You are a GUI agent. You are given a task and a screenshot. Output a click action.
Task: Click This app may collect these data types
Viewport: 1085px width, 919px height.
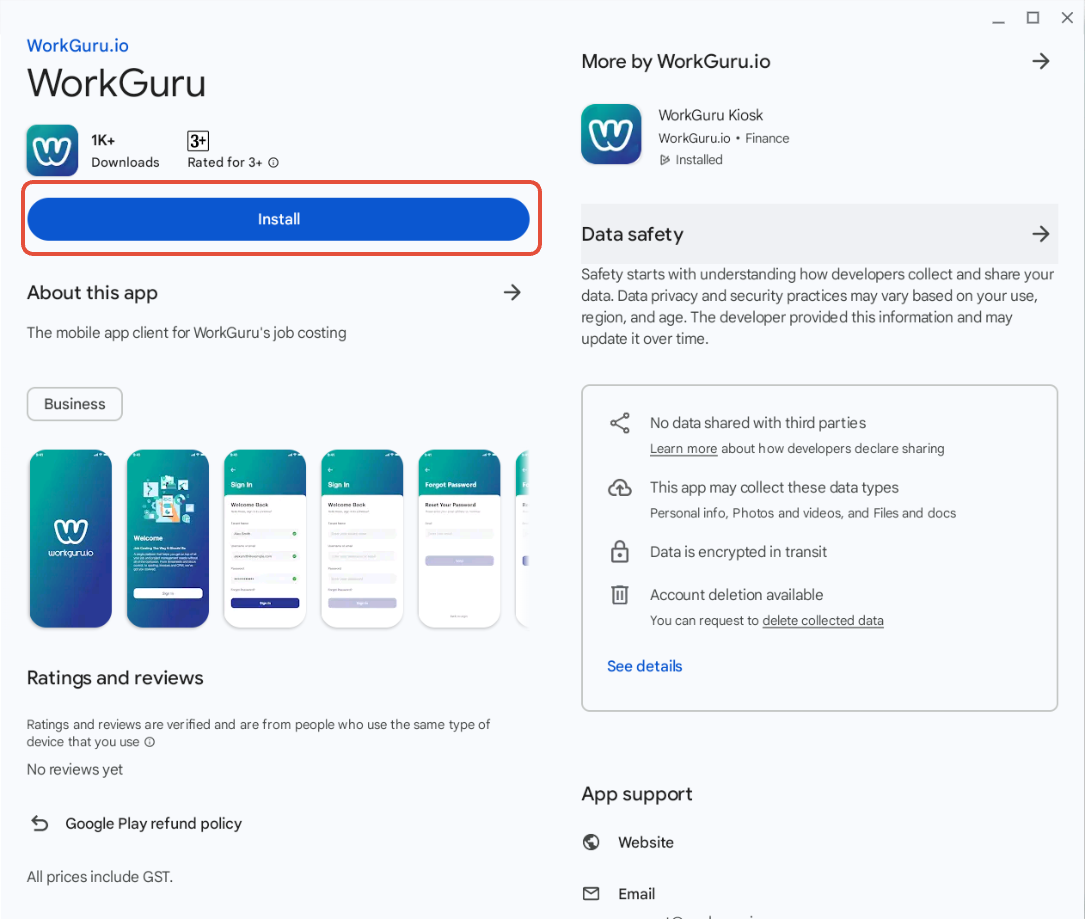click(x=774, y=488)
